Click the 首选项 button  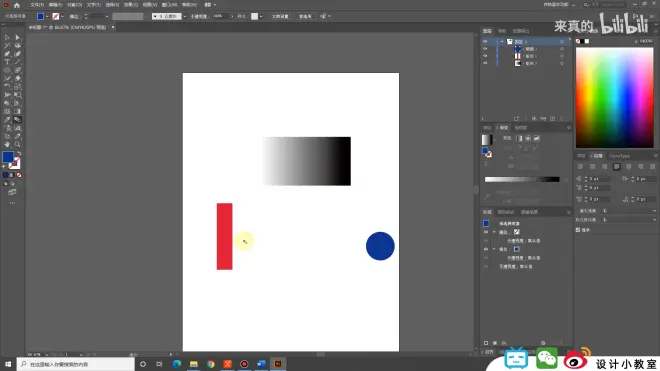pyautogui.click(x=305, y=16)
